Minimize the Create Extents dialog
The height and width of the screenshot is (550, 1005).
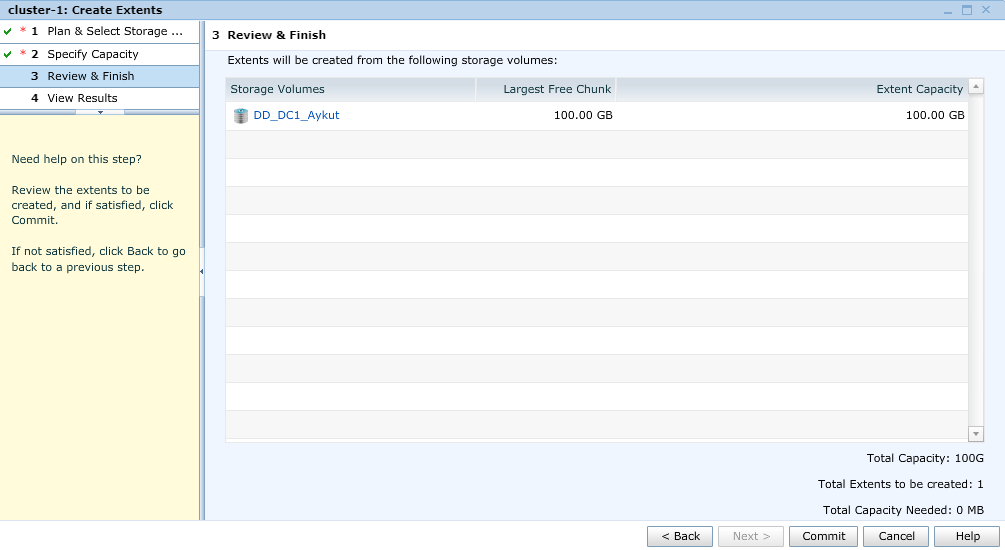tap(948, 10)
